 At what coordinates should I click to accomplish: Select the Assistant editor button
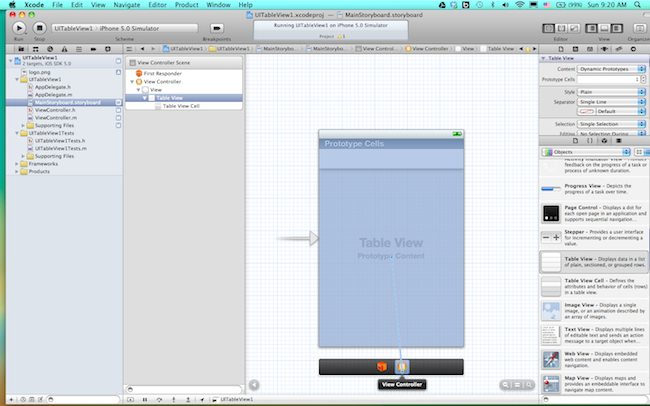pyautogui.click(x=561, y=28)
